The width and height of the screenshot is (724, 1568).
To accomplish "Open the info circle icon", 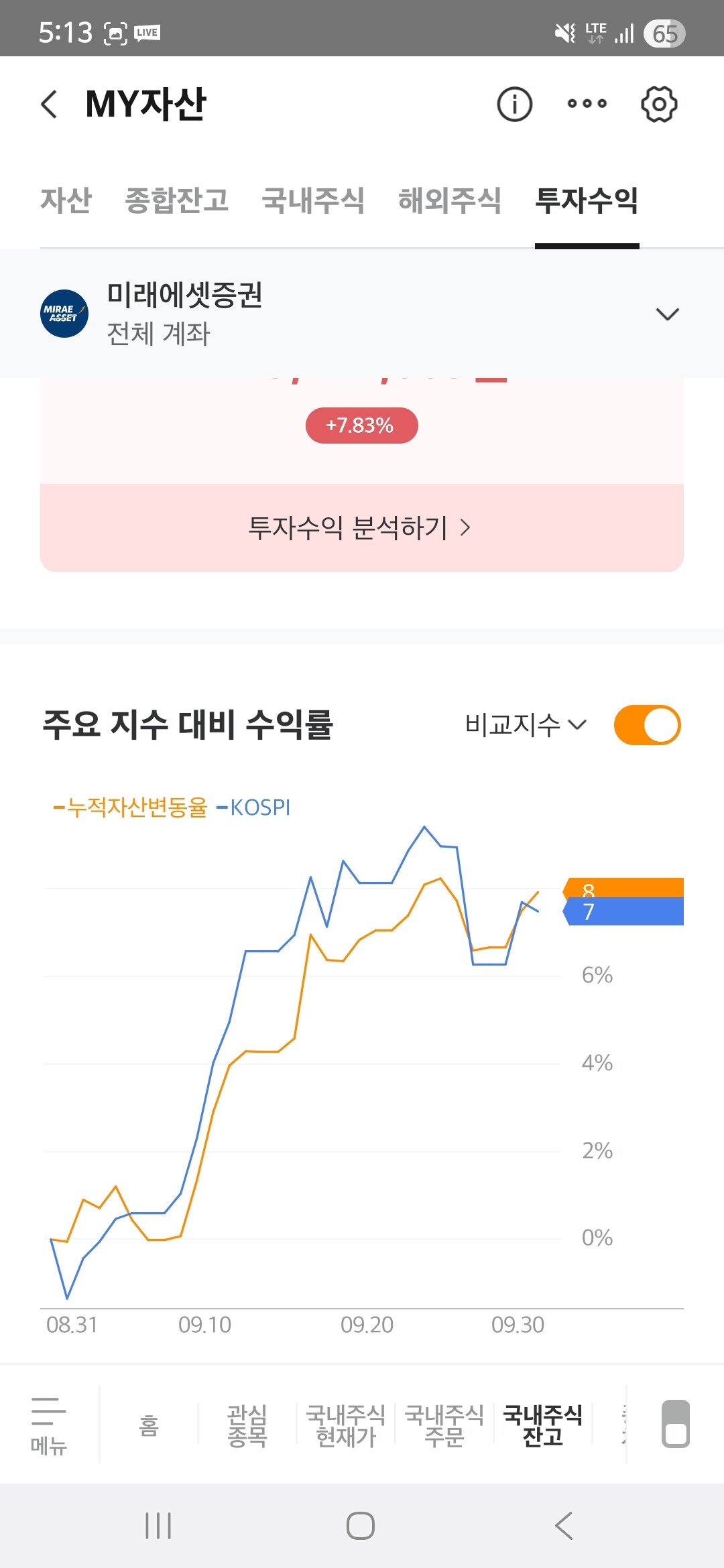I will coord(514,105).
